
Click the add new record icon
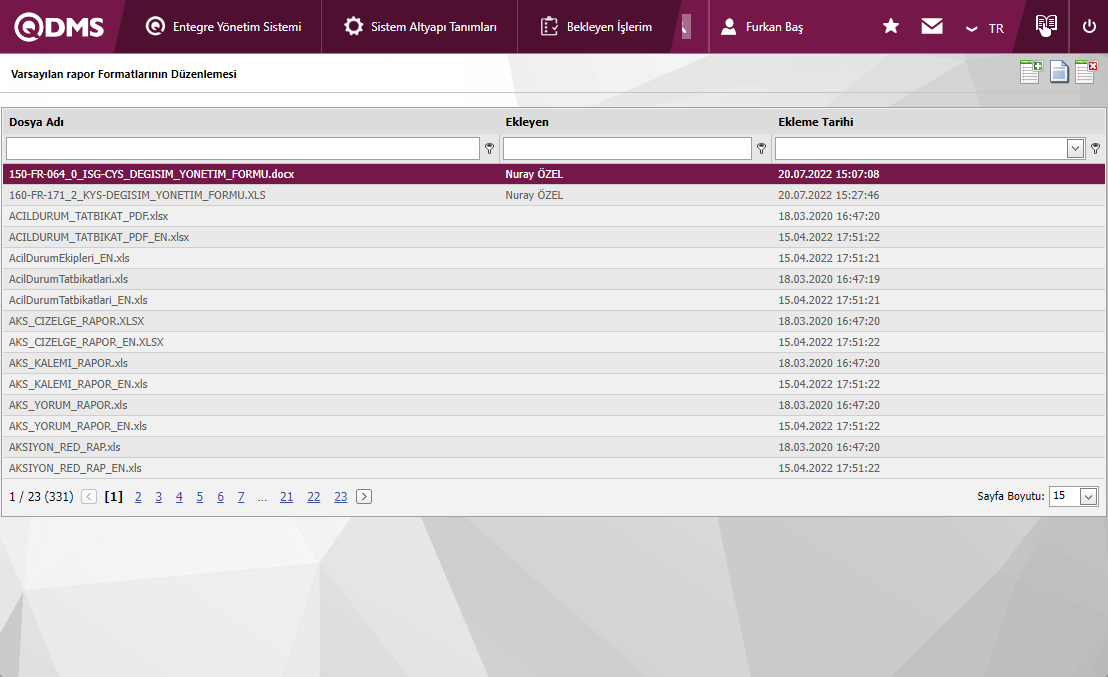pyautogui.click(x=1030, y=72)
